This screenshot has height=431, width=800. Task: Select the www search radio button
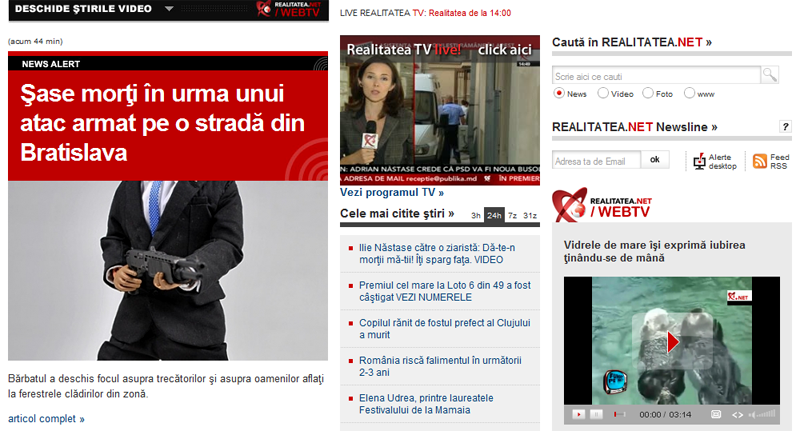(x=689, y=93)
